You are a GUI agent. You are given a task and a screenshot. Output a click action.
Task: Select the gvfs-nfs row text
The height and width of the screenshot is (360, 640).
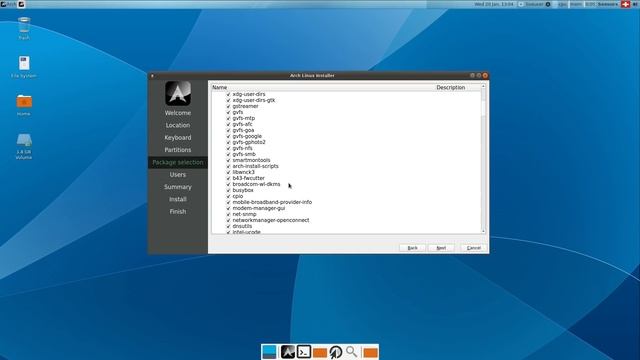point(242,148)
